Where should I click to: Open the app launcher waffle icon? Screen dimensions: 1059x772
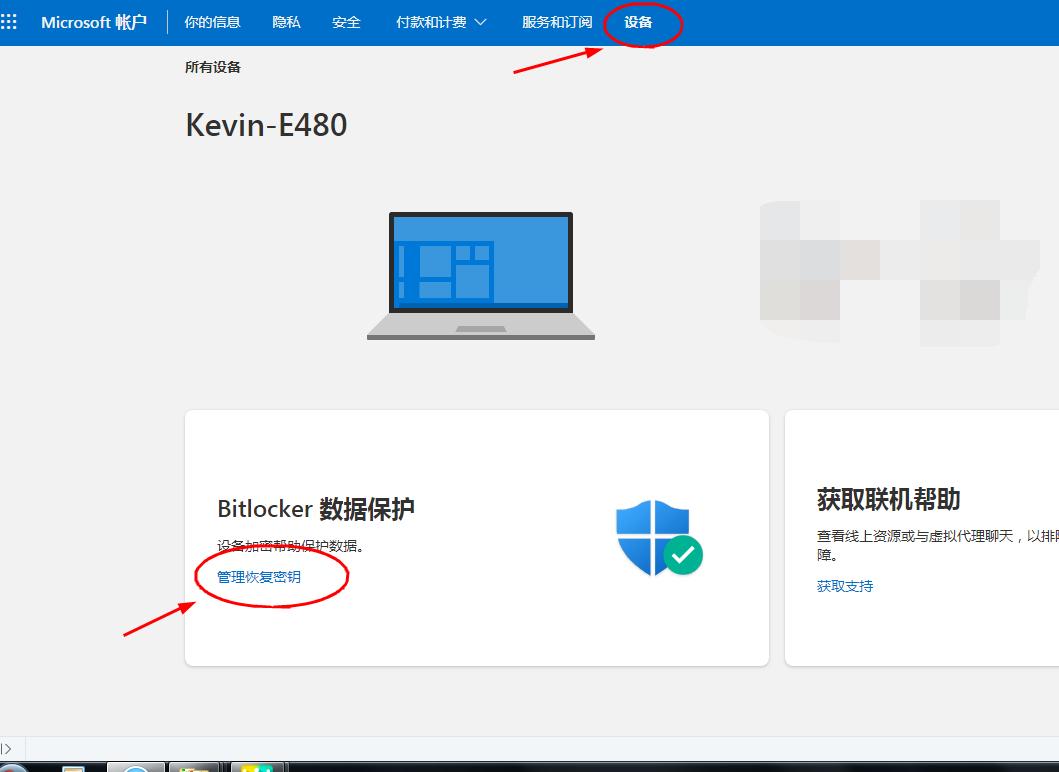tap(11, 21)
